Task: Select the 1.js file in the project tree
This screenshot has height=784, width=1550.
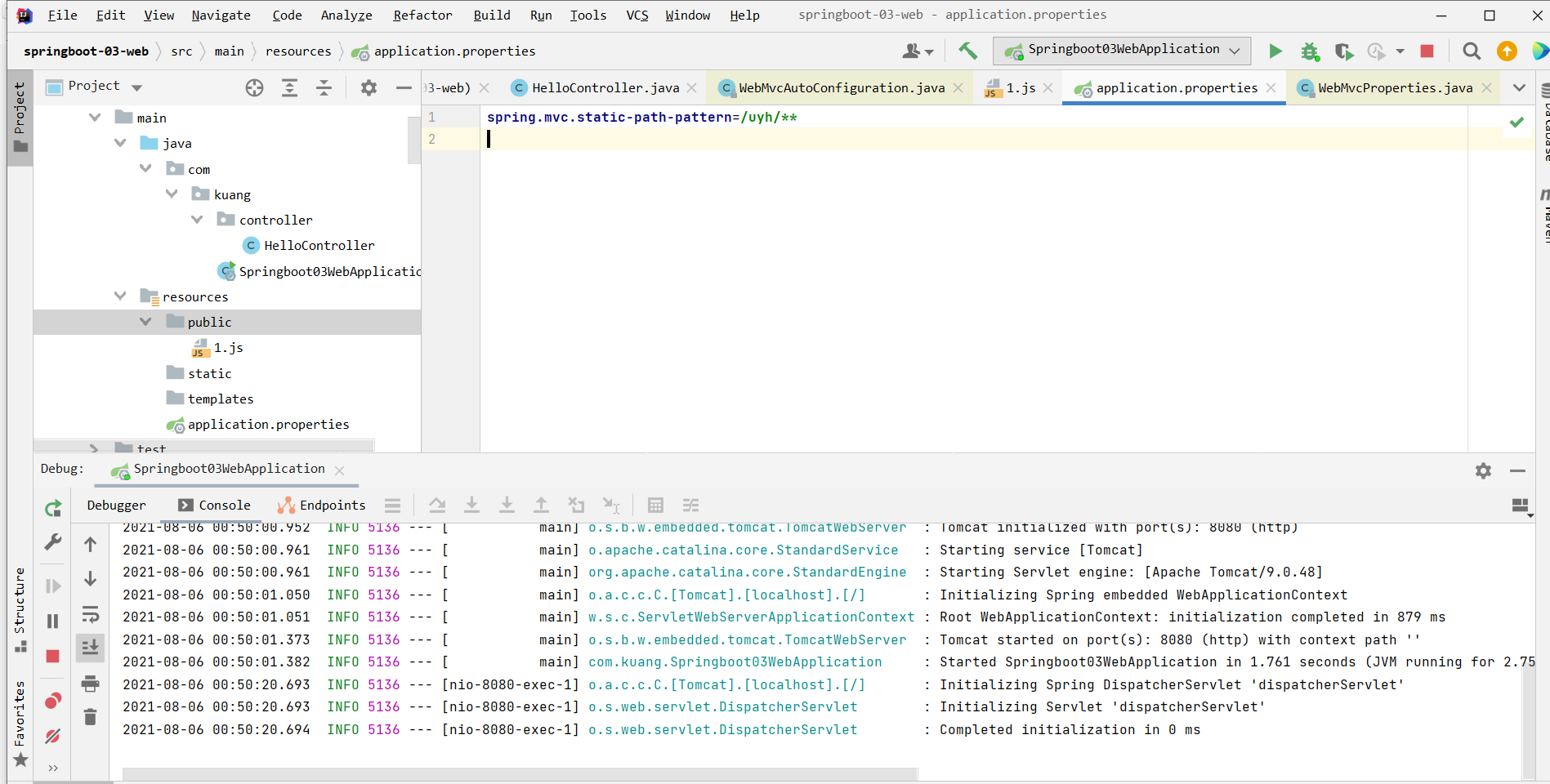Action: 217,348
